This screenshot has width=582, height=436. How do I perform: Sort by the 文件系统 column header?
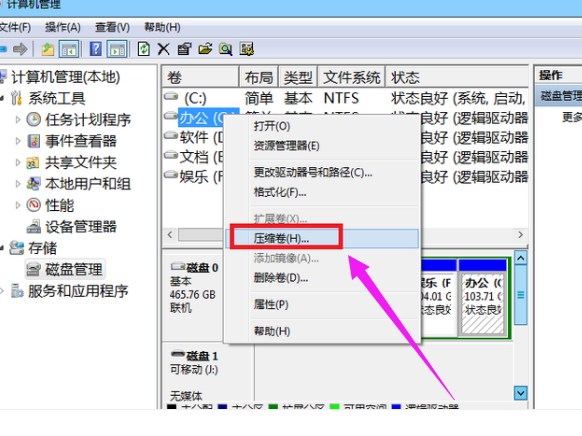point(352,78)
